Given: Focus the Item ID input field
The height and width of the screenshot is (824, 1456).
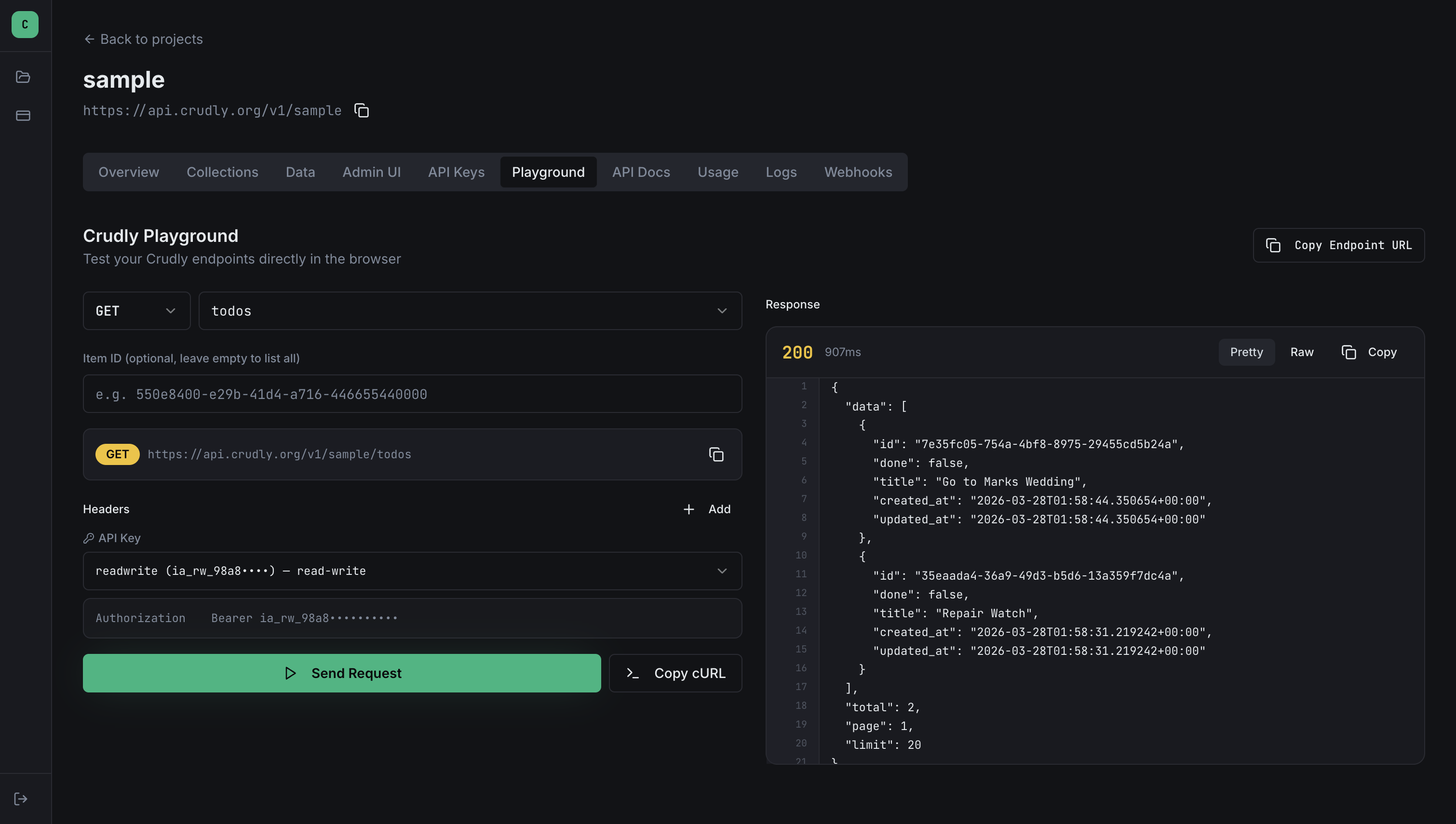Looking at the screenshot, I should (412, 394).
